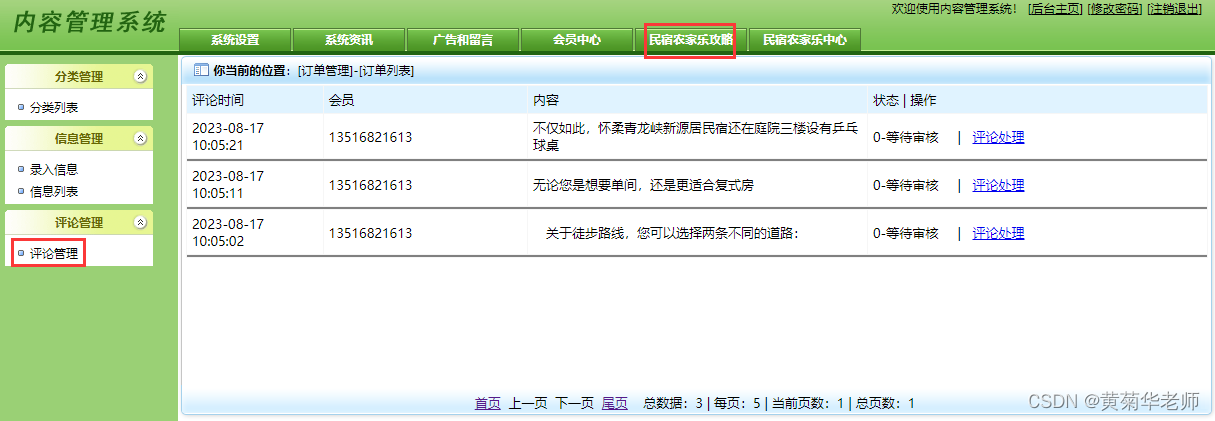Screen dimensions: 1215x421
Task: Open 分类列表 in the sidebar
Action: pos(54,107)
